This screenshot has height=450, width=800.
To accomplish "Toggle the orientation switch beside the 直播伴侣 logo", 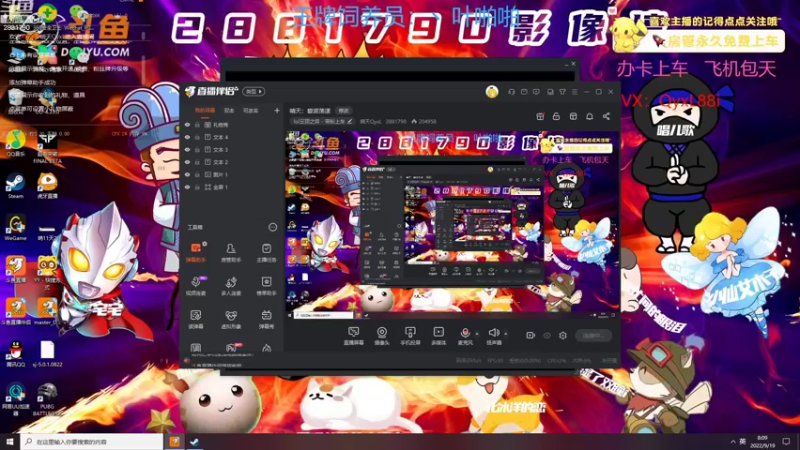I will point(254,92).
